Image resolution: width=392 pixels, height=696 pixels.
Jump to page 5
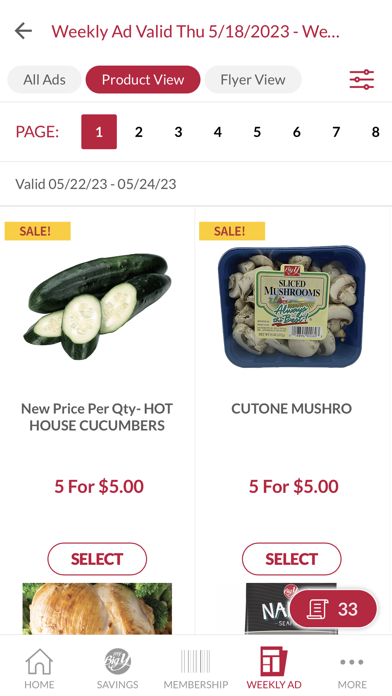click(257, 132)
